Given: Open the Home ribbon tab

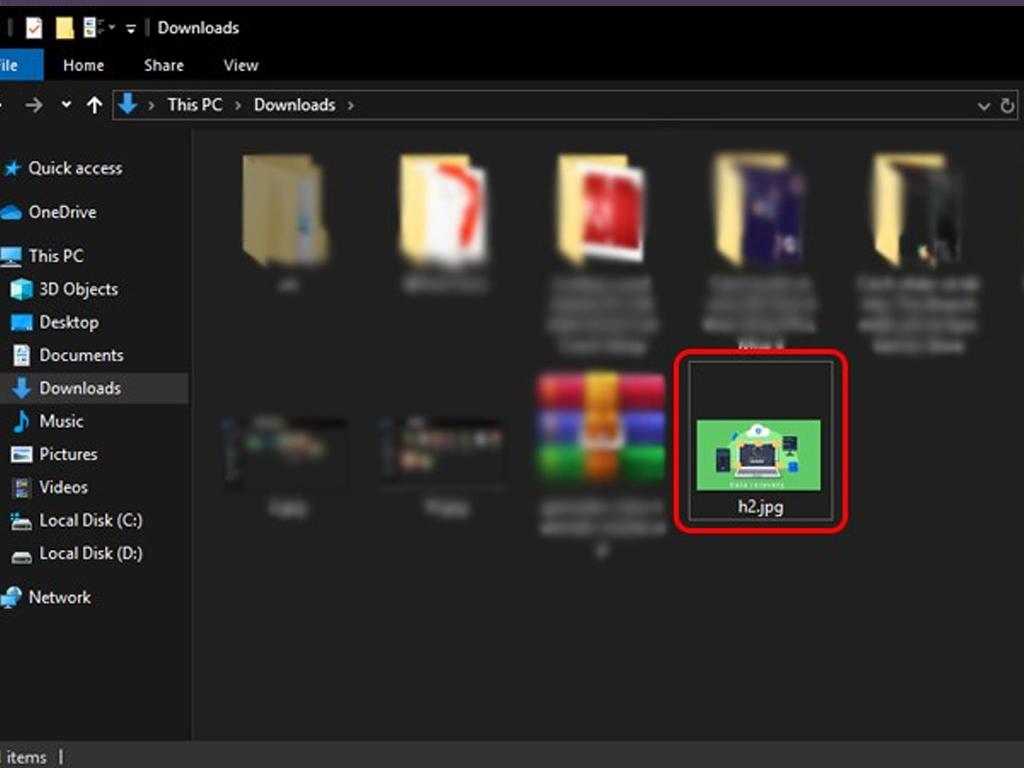Looking at the screenshot, I should click(x=83, y=65).
